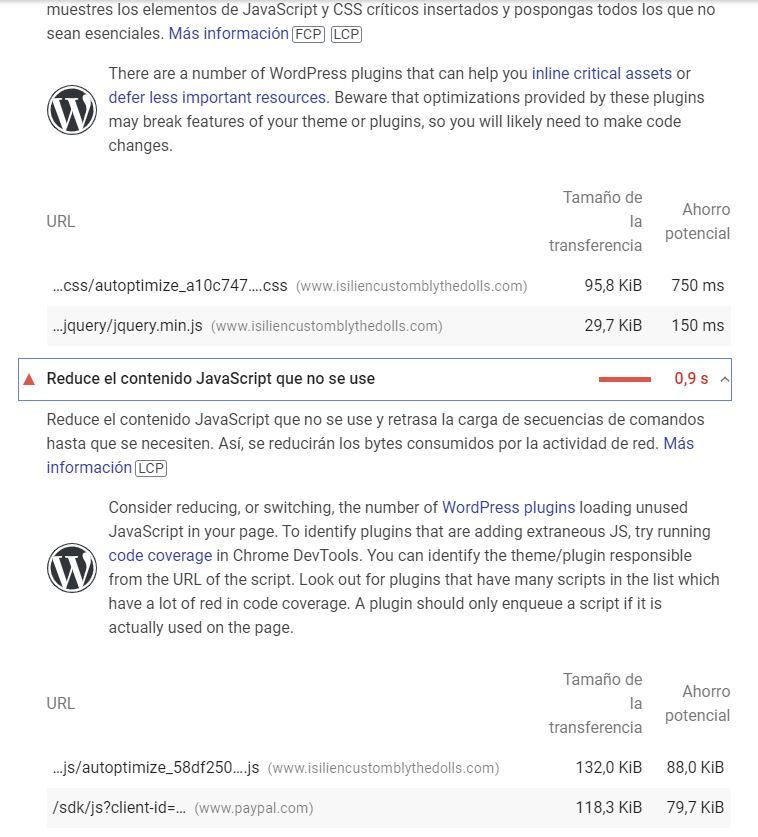The image size is (758, 837).
Task: Click the LCP badge next to FCP
Action: coord(346,34)
